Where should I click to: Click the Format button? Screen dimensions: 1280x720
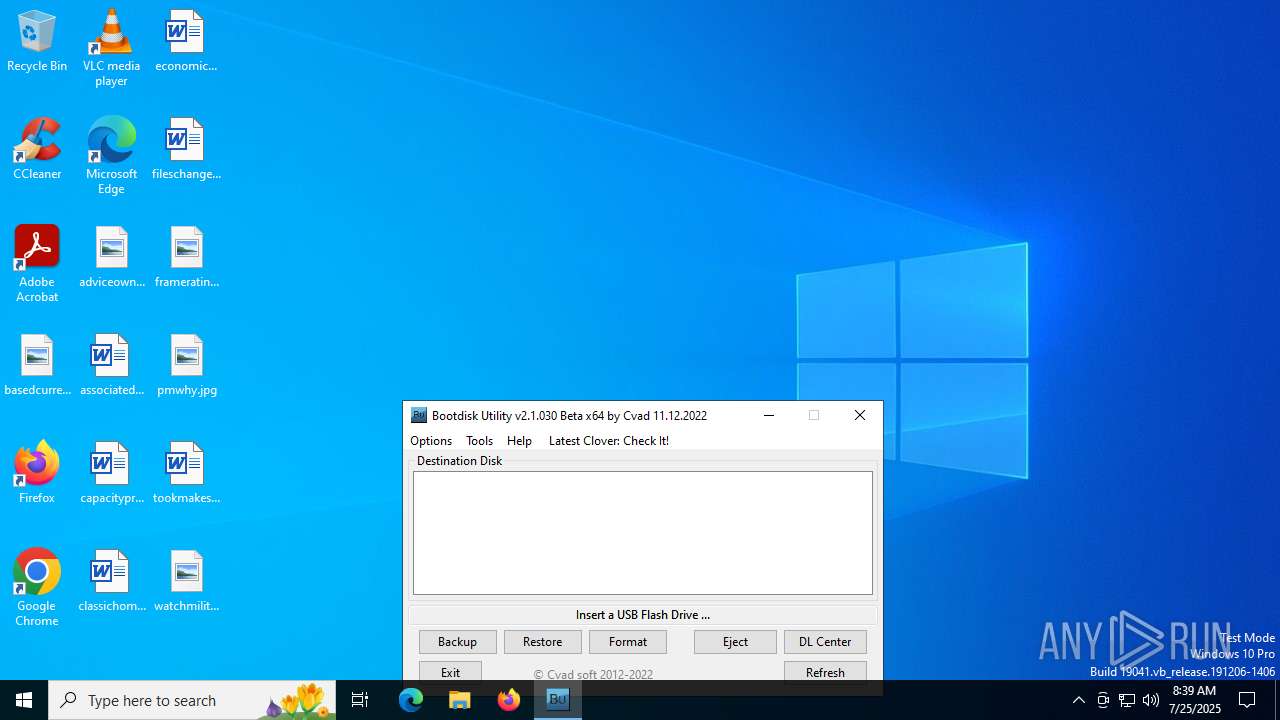pyautogui.click(x=627, y=642)
